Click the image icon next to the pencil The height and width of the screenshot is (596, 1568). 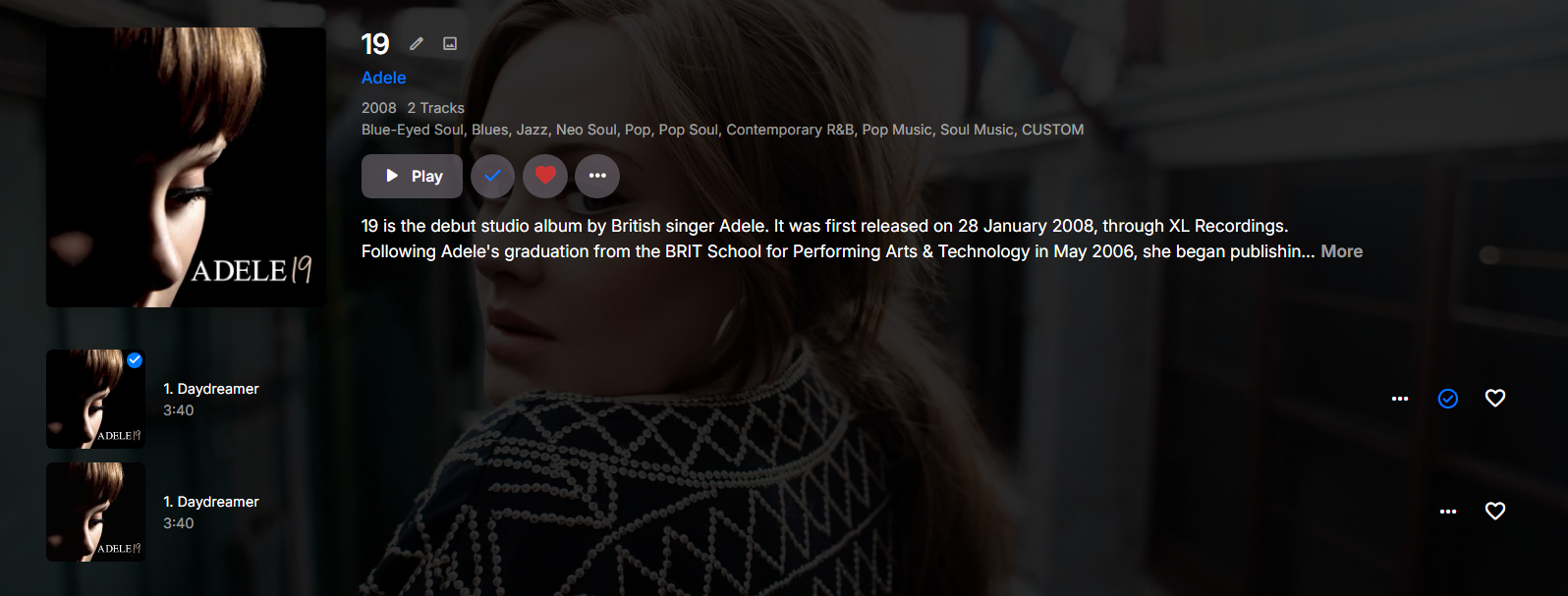pos(450,43)
